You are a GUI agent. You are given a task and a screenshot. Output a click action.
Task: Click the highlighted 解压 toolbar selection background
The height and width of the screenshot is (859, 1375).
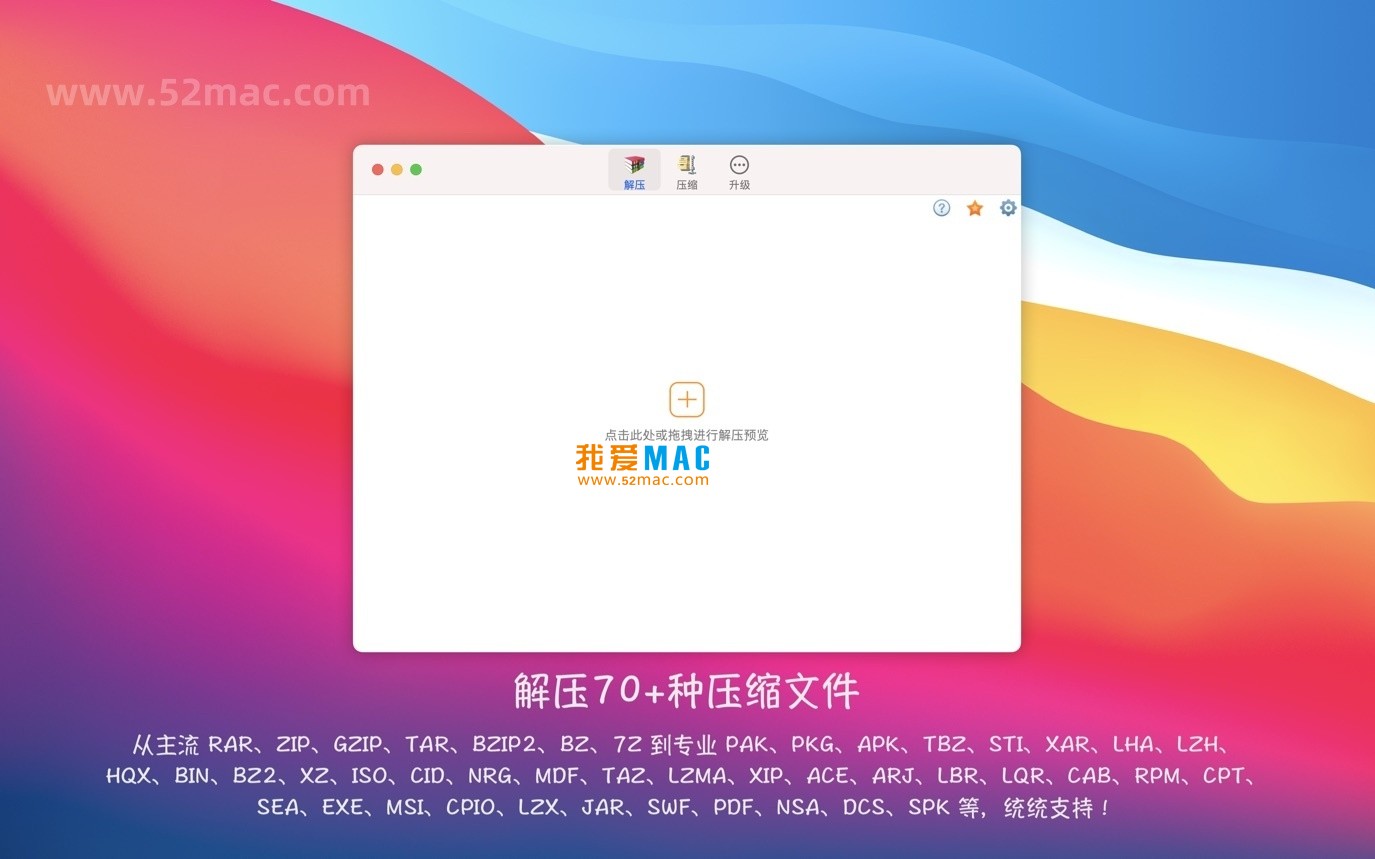pos(634,170)
